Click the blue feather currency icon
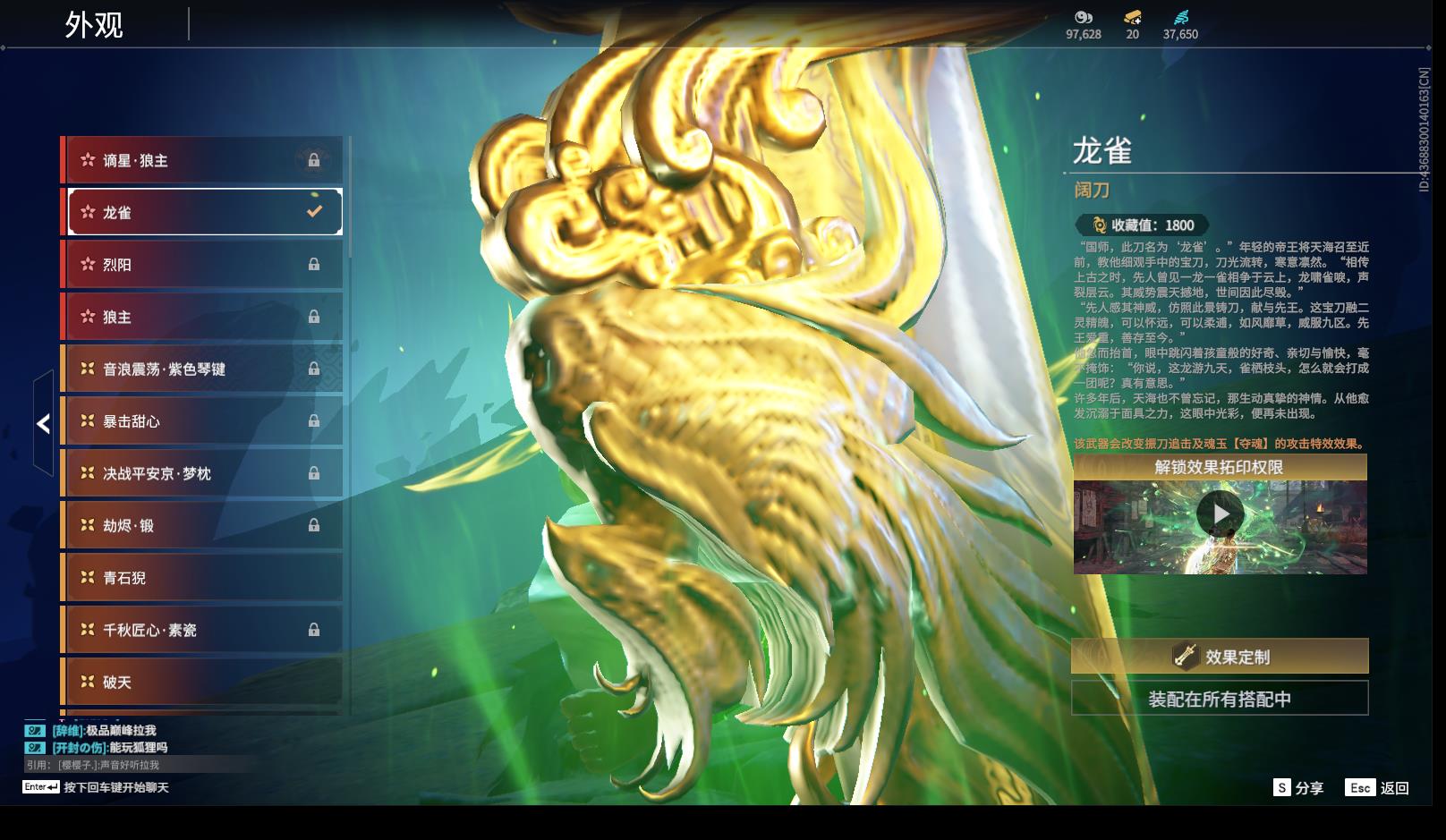Screen dimensions: 1446x840 click(x=1180, y=17)
